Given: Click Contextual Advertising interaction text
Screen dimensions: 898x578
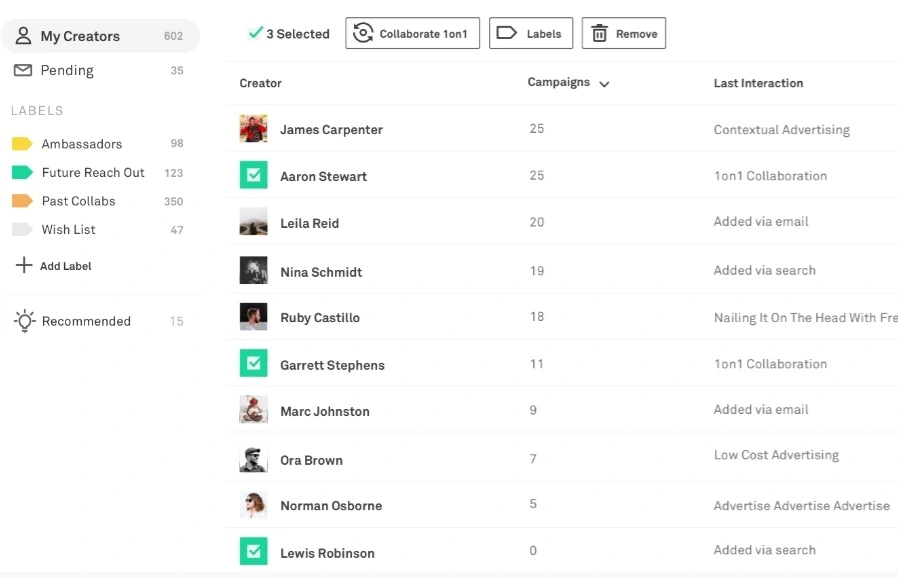Looking at the screenshot, I should pyautogui.click(x=782, y=129).
